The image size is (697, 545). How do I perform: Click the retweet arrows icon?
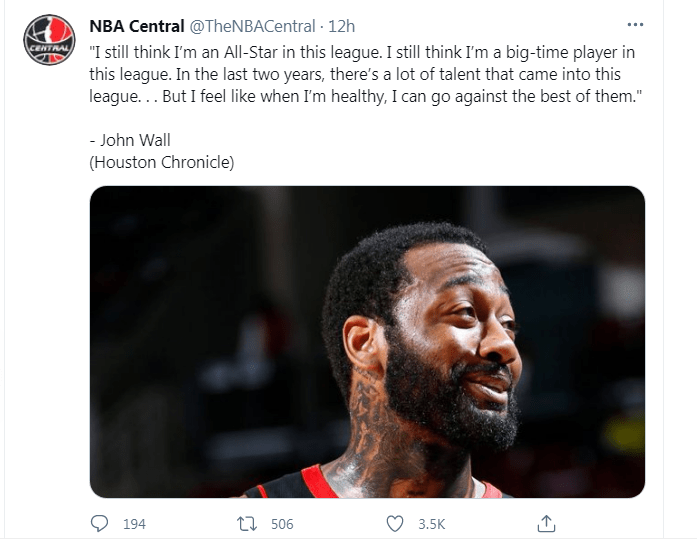coord(247,524)
